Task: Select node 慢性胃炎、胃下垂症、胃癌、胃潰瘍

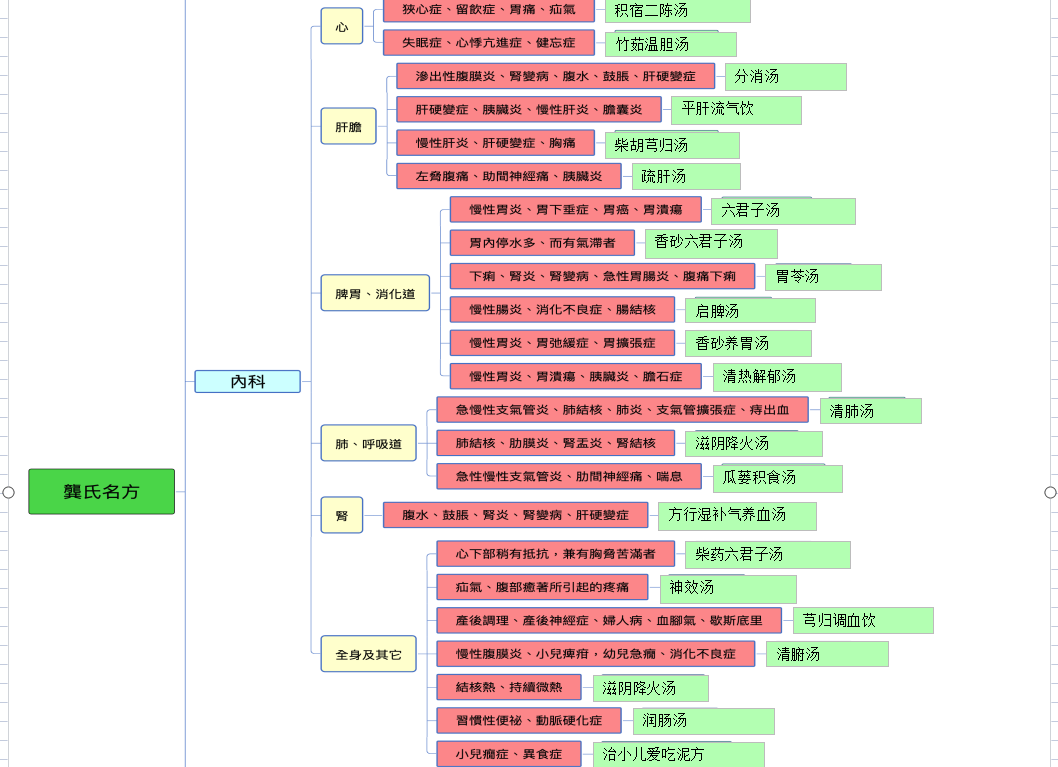Action: pyautogui.click(x=576, y=210)
